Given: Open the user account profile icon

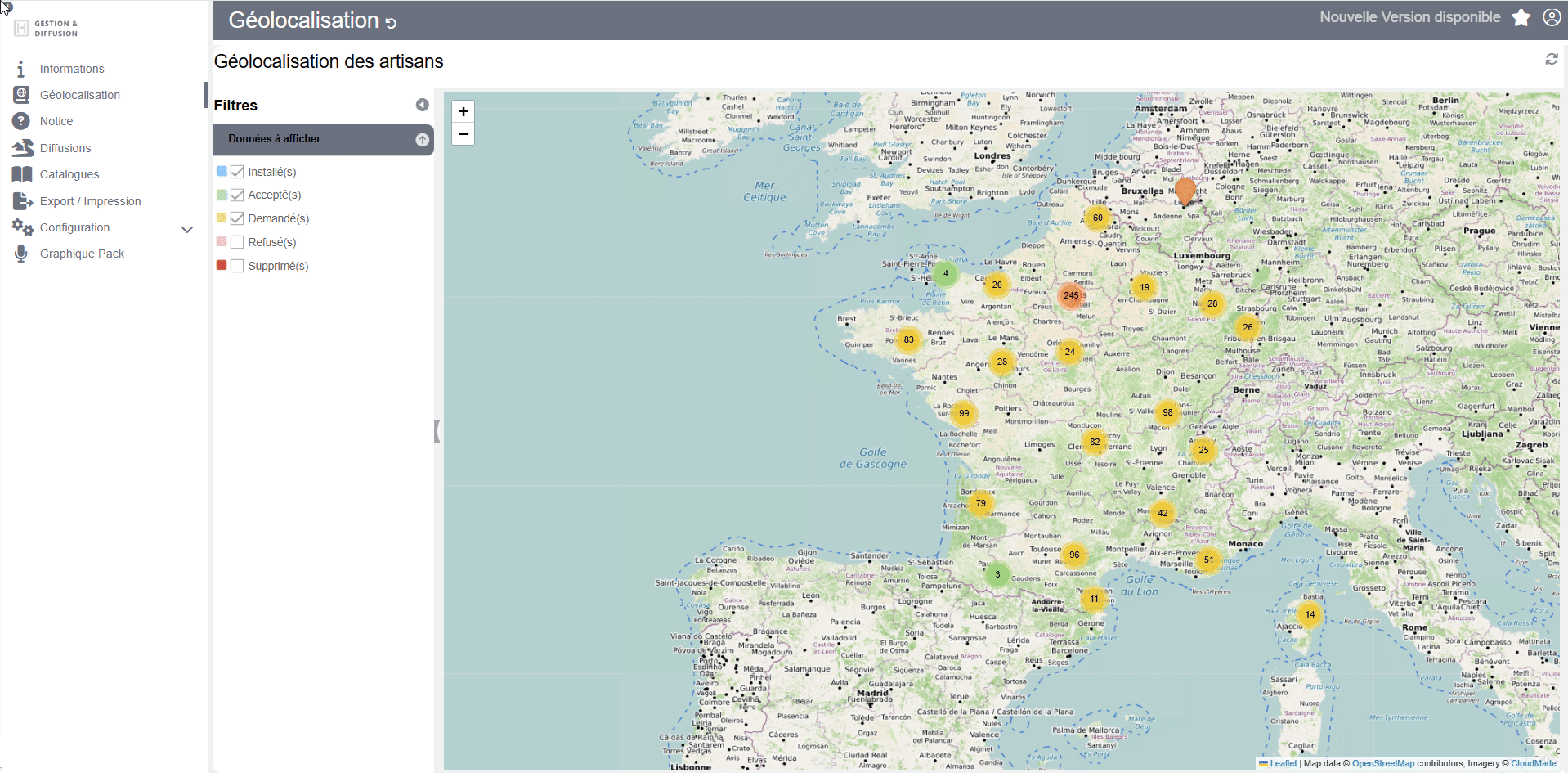Looking at the screenshot, I should 1552,17.
